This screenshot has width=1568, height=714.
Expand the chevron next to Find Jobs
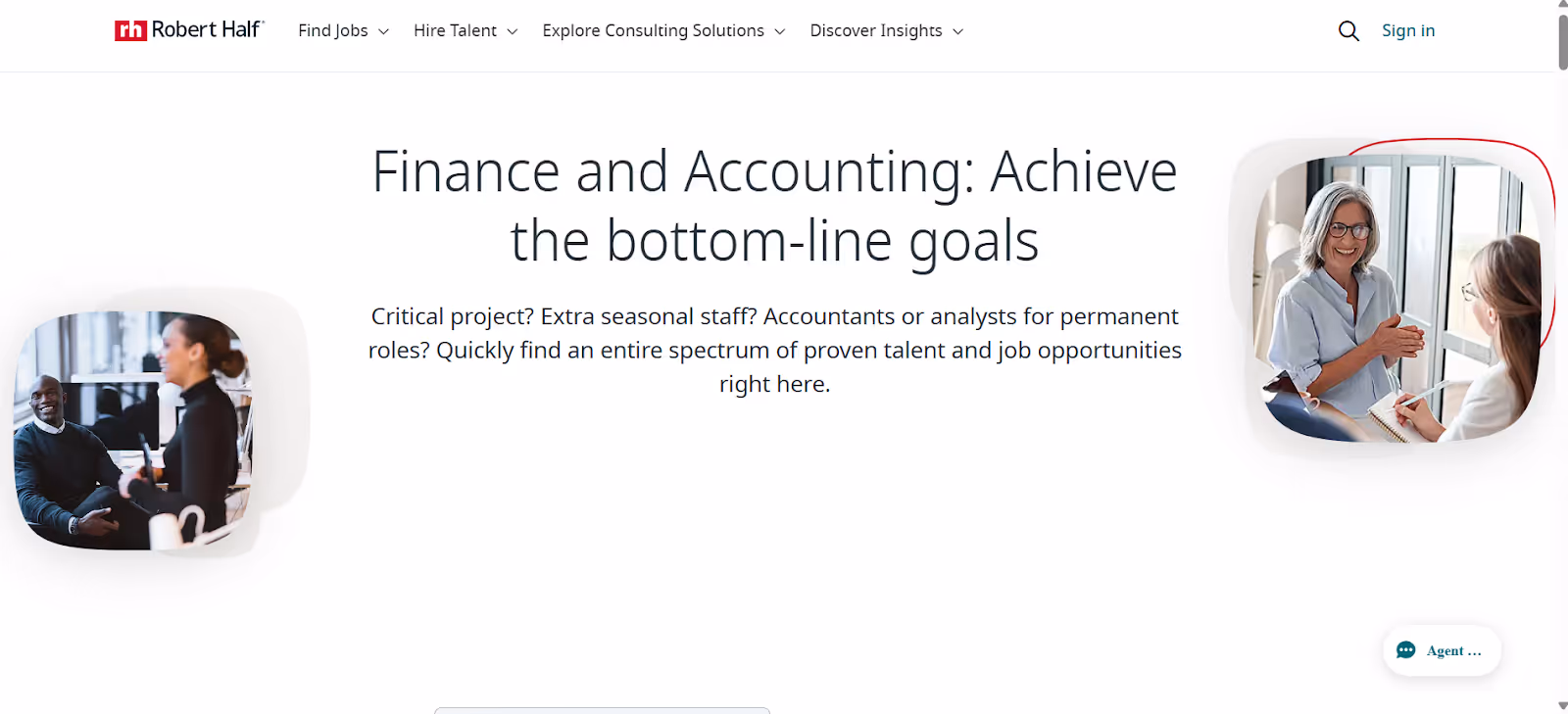[383, 31]
